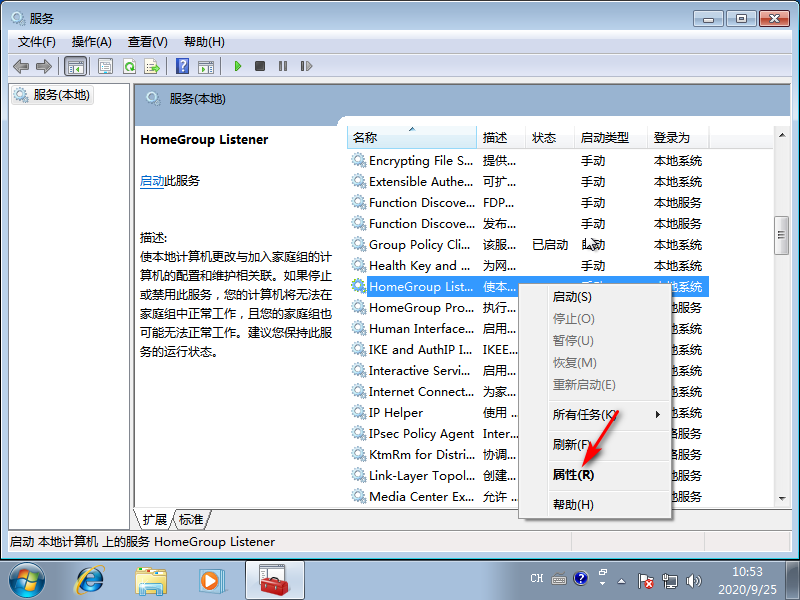Image resolution: width=800 pixels, height=600 pixels.
Task: Stop the service with the black stop icon
Action: click(262, 67)
